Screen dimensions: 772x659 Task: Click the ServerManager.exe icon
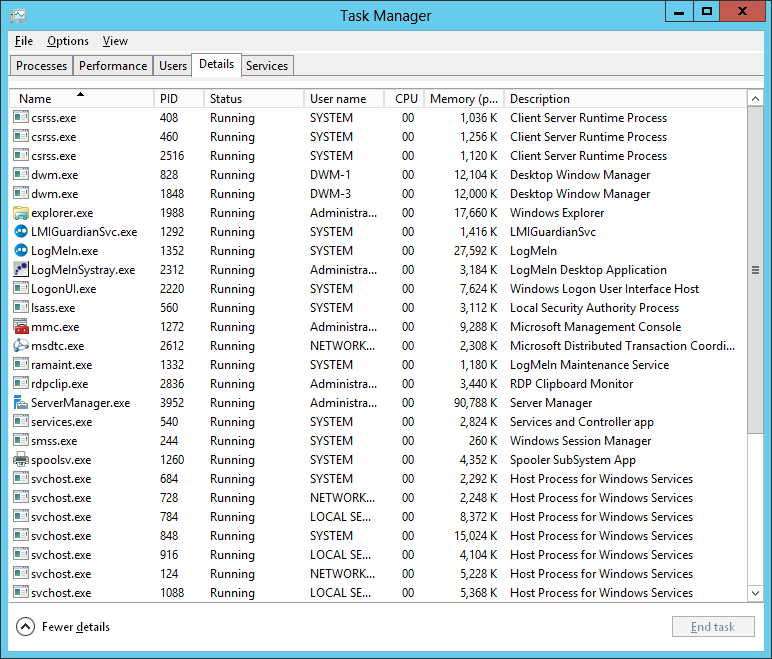pos(21,403)
